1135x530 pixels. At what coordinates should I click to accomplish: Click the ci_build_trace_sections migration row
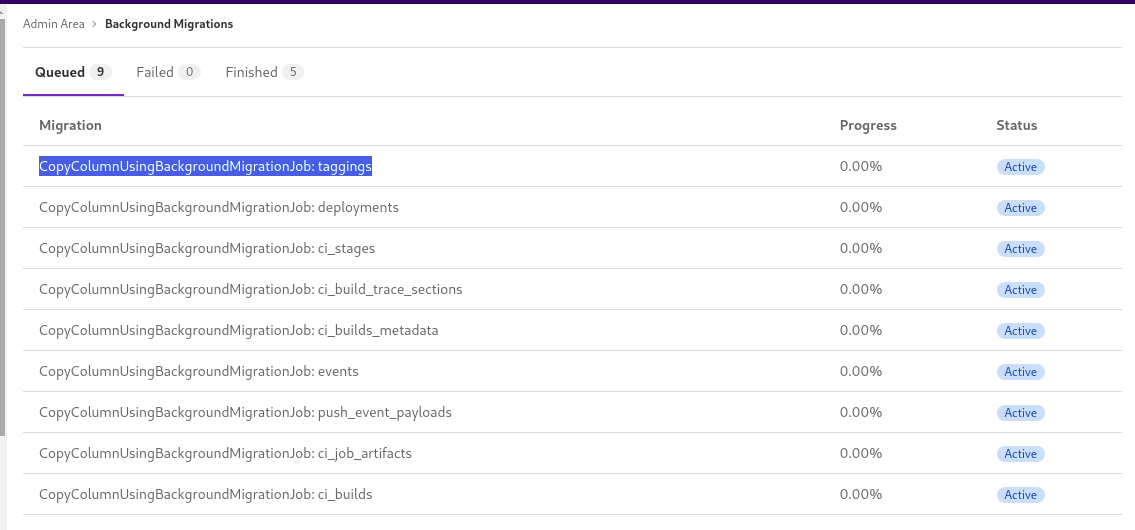click(250, 289)
